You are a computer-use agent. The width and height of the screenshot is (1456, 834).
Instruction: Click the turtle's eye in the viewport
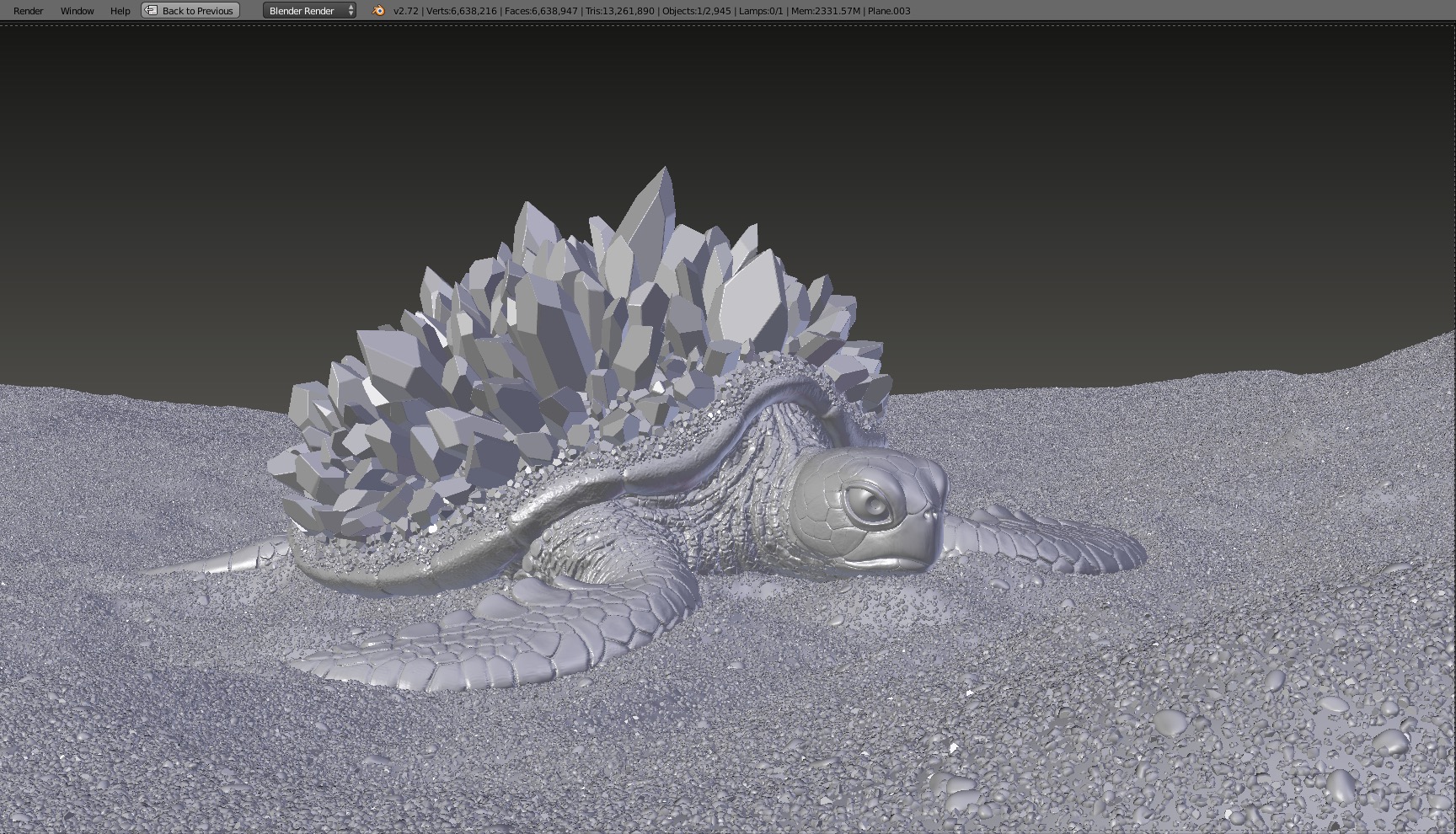click(x=872, y=504)
